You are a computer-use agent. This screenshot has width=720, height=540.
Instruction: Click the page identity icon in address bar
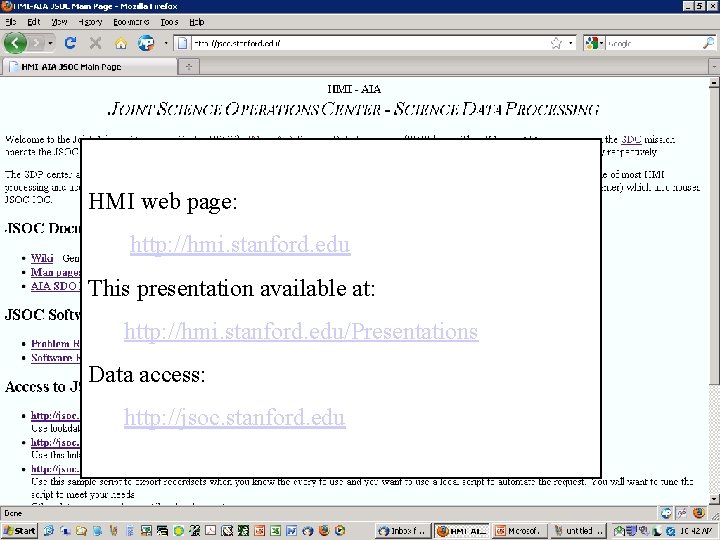pyautogui.click(x=182, y=43)
